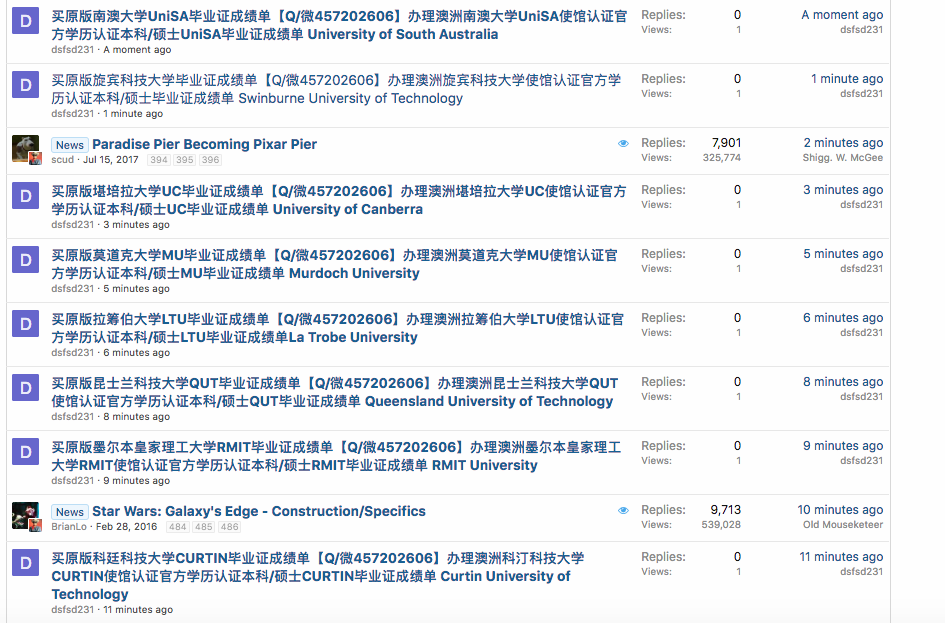Click the 7,901 replies count
Viewport: 945px width, 623px height.
point(726,143)
